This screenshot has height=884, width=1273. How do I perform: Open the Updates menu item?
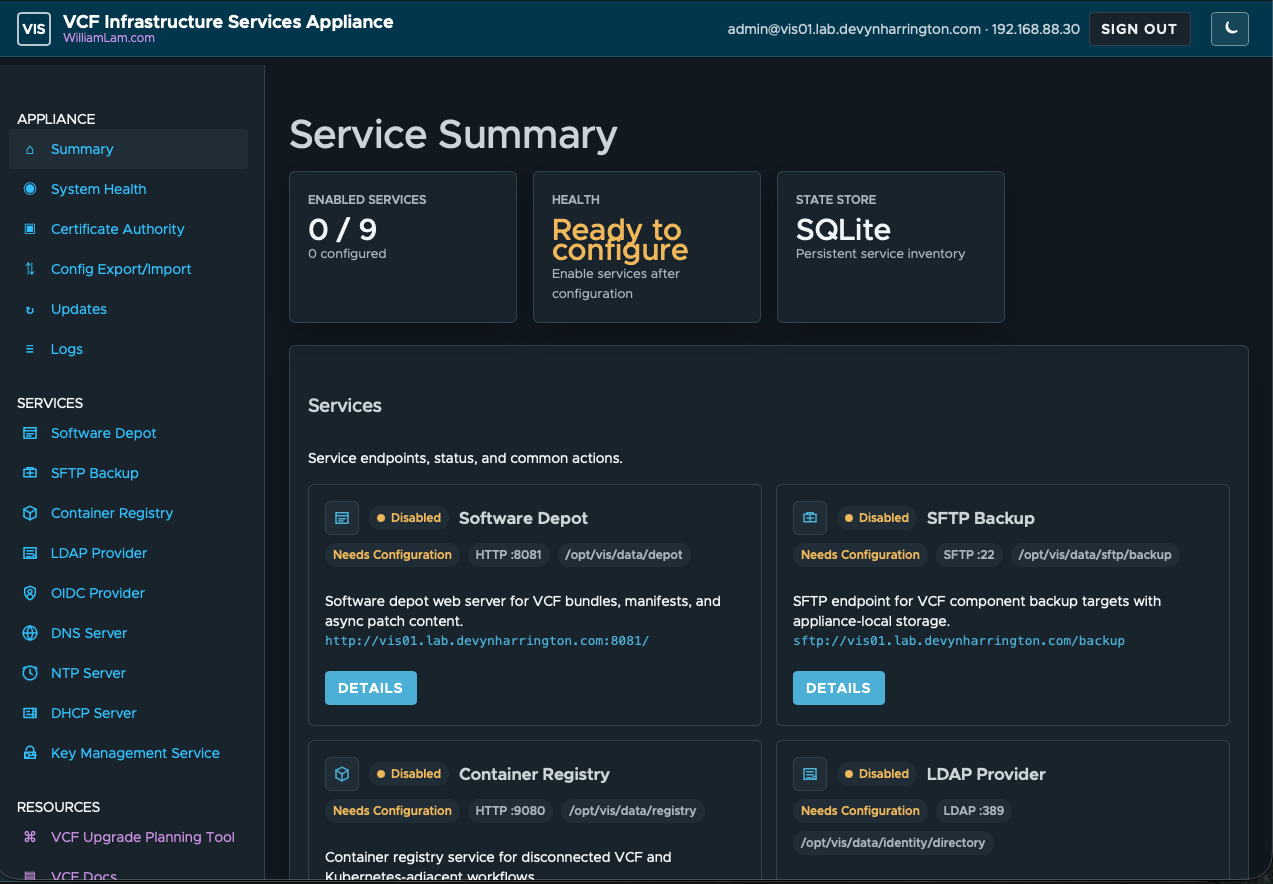(x=128, y=309)
